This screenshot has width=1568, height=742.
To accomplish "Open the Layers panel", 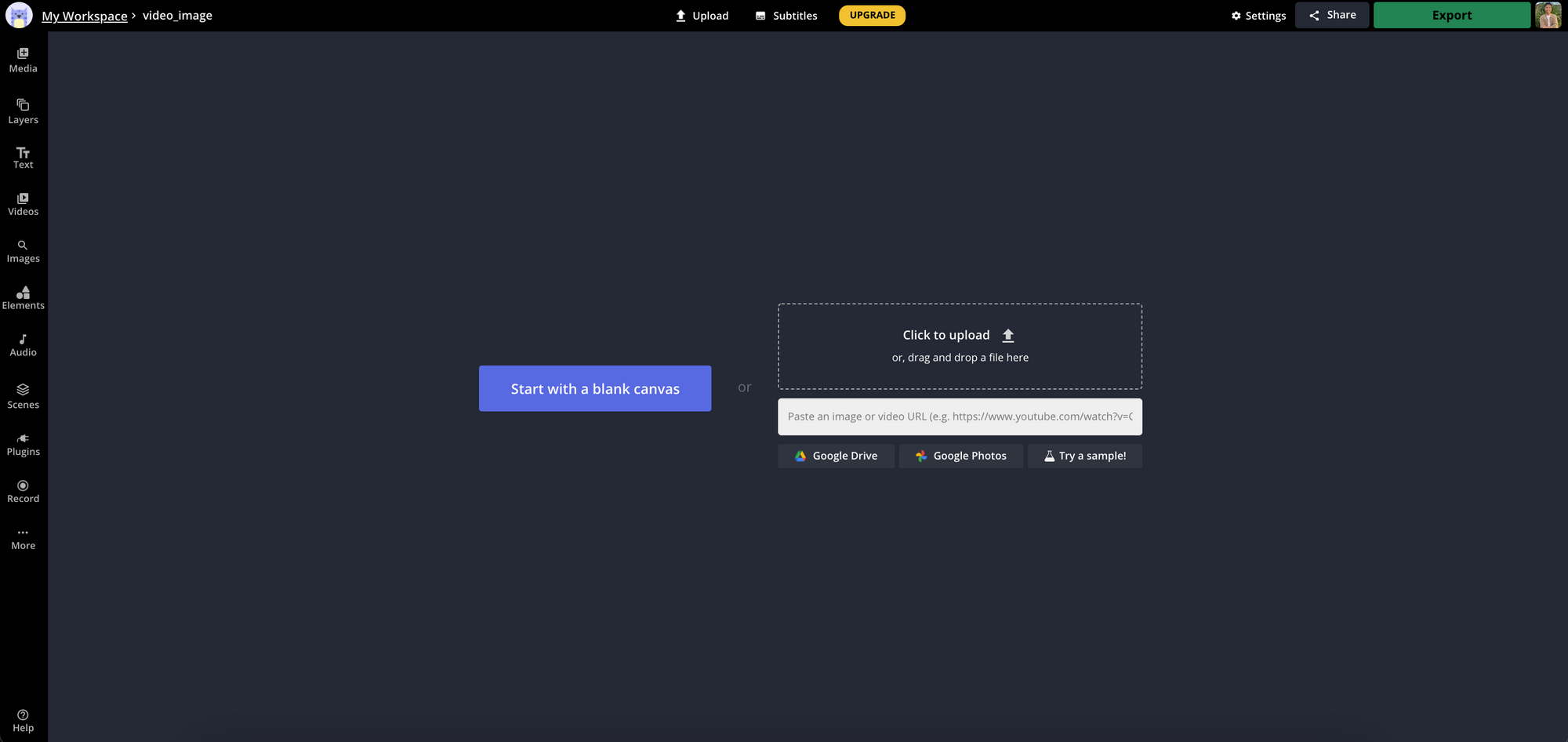I will (x=23, y=111).
